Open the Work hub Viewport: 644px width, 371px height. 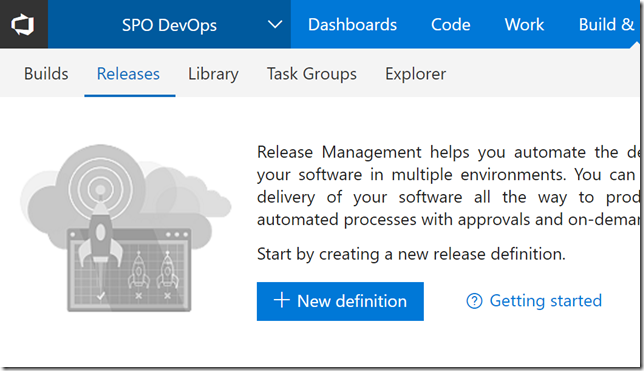[524, 25]
